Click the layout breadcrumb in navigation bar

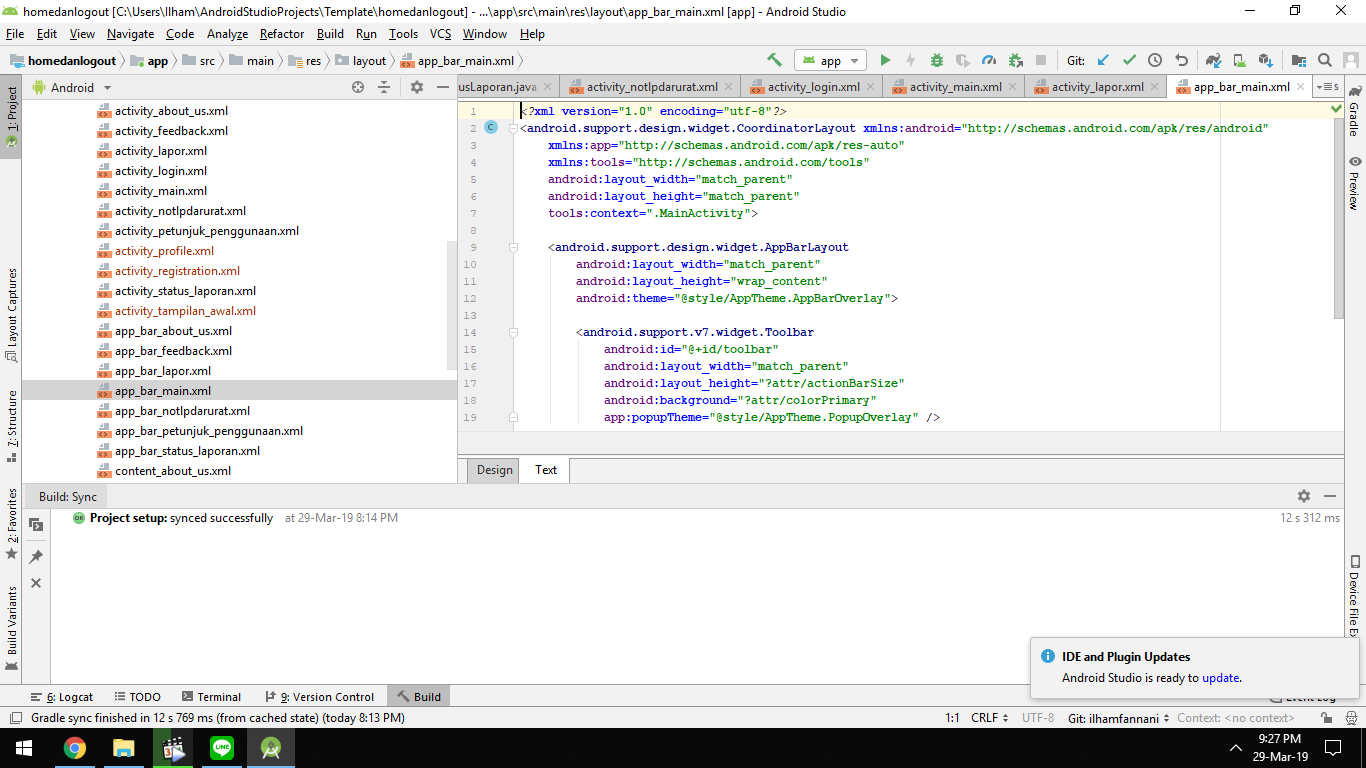[x=360, y=60]
